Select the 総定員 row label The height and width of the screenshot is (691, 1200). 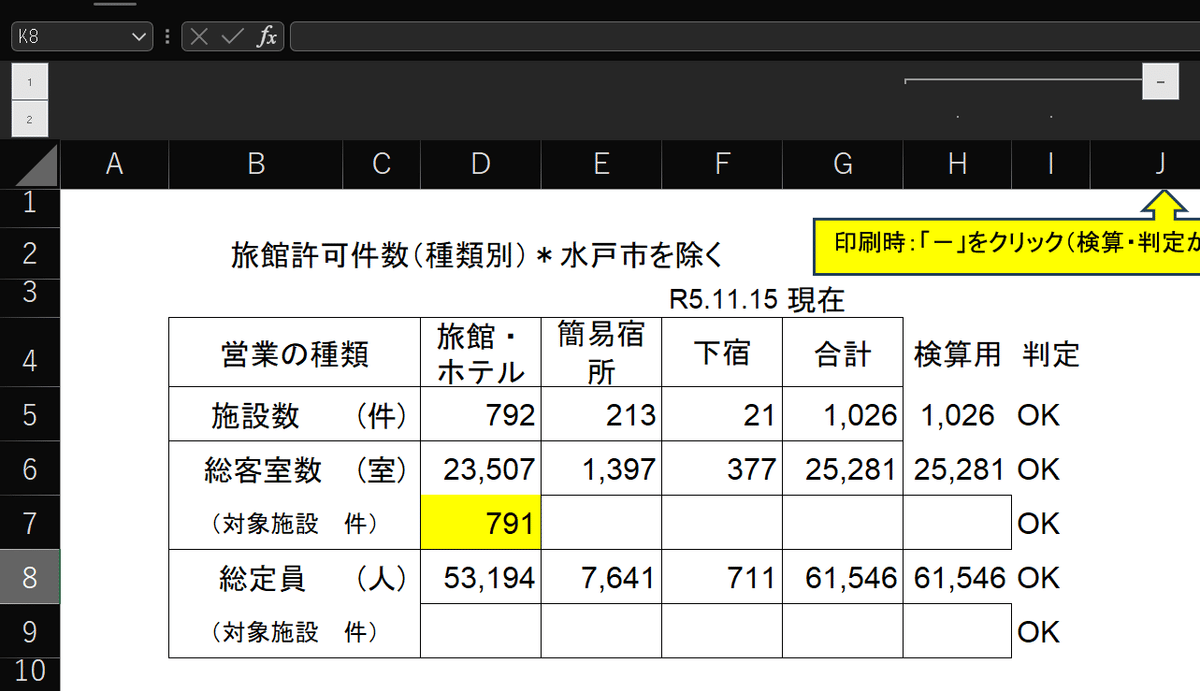tap(295, 576)
